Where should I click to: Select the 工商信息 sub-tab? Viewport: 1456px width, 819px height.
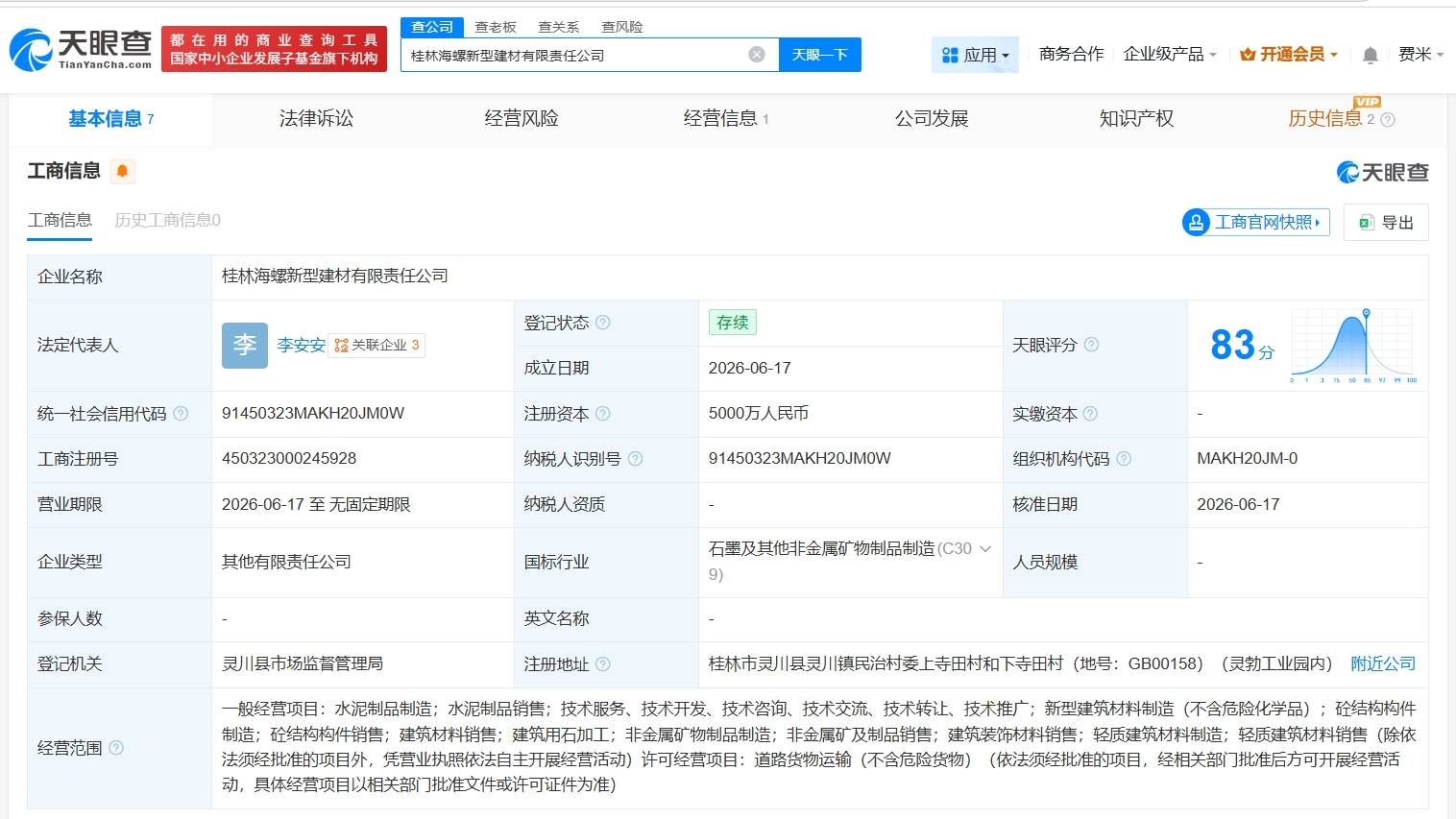click(x=60, y=221)
